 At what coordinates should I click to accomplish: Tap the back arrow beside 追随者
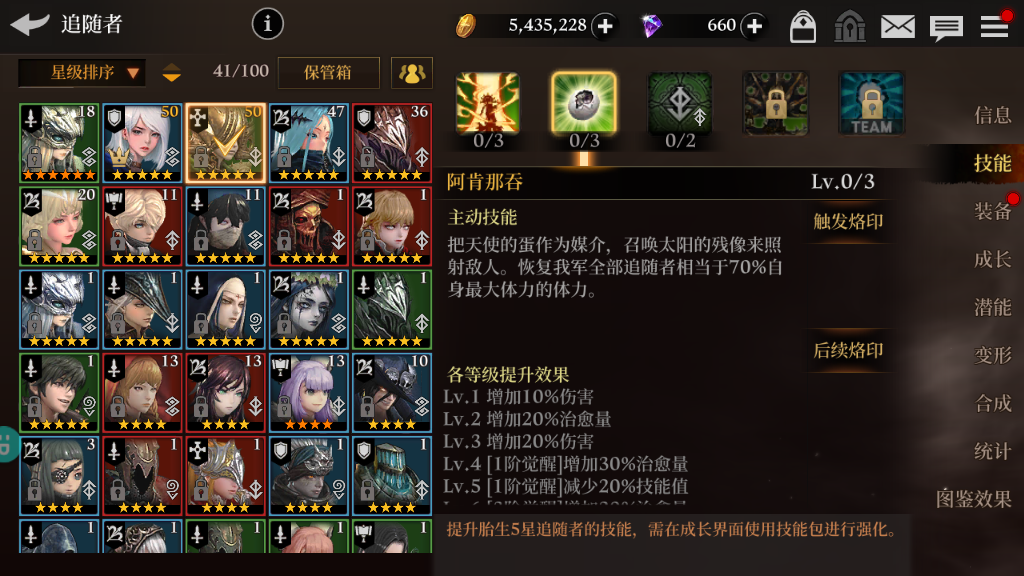30,24
